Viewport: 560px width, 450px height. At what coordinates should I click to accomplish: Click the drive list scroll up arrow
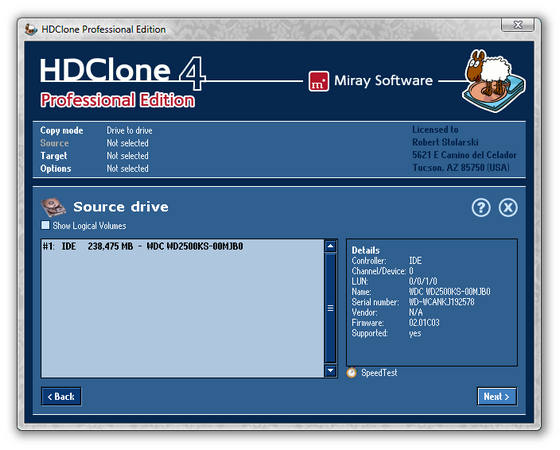(330, 246)
